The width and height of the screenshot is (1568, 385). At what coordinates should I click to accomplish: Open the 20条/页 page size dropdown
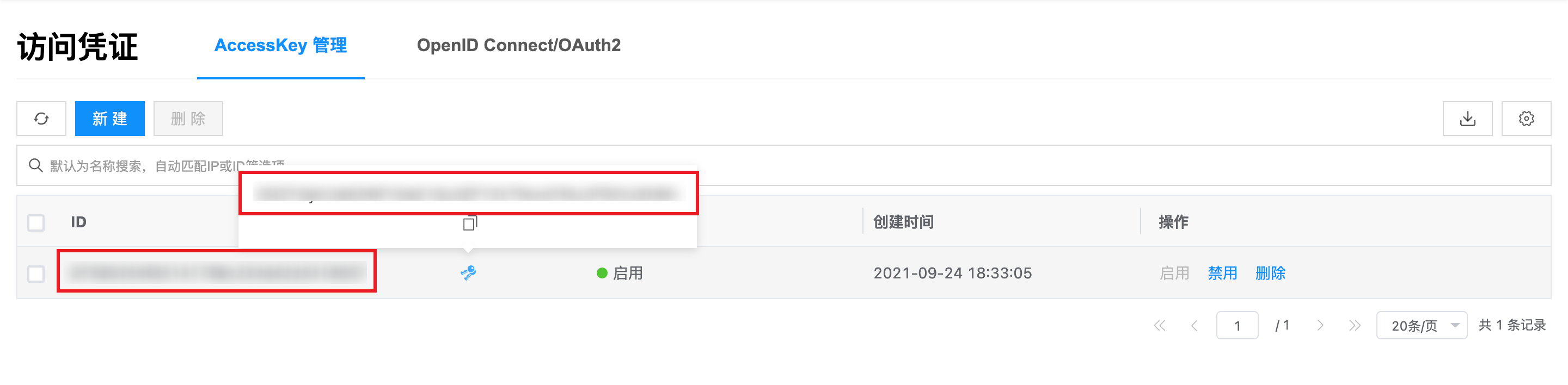coord(1422,325)
